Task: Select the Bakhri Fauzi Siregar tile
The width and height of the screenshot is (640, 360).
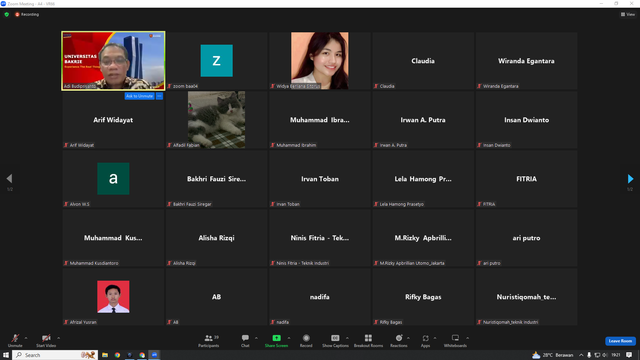Action: pos(216,178)
